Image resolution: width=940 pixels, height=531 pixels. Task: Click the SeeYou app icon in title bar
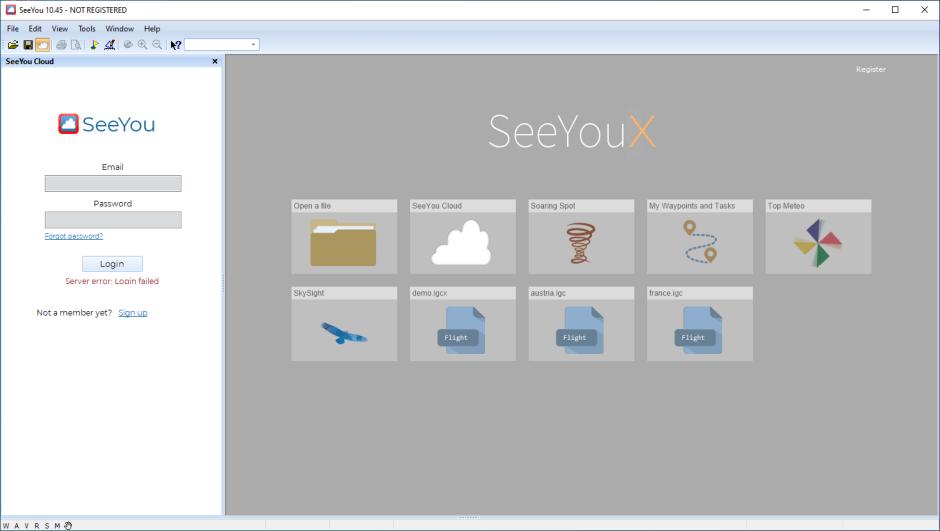pyautogui.click(x=10, y=10)
